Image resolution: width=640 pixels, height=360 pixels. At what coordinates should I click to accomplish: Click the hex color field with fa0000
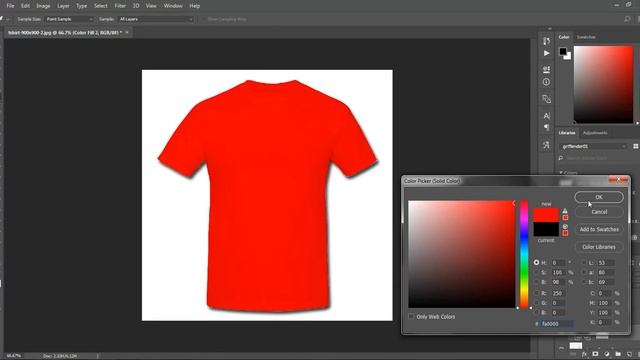click(557, 324)
